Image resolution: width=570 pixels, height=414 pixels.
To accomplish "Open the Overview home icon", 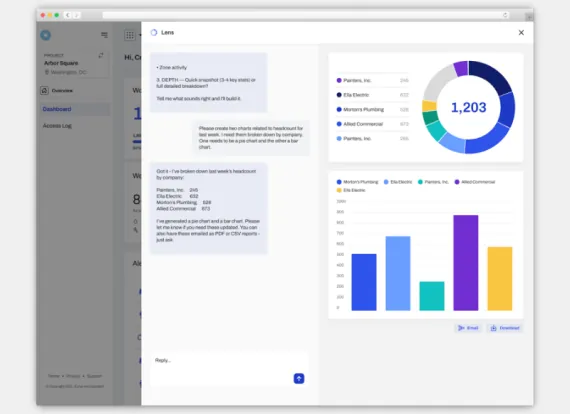I will click(44, 91).
